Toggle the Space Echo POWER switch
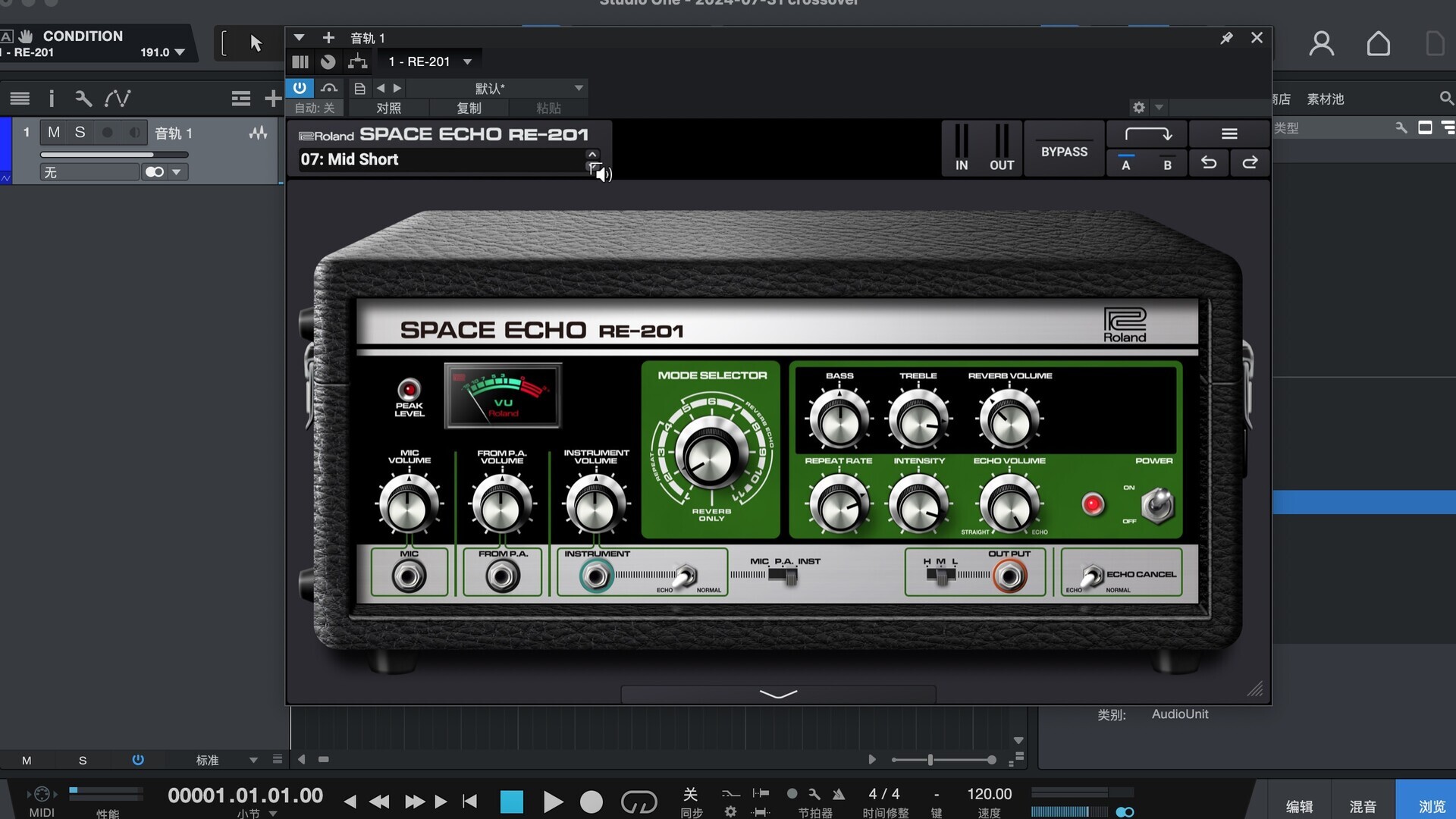Screen dimensions: 1456x819 click(x=1157, y=505)
